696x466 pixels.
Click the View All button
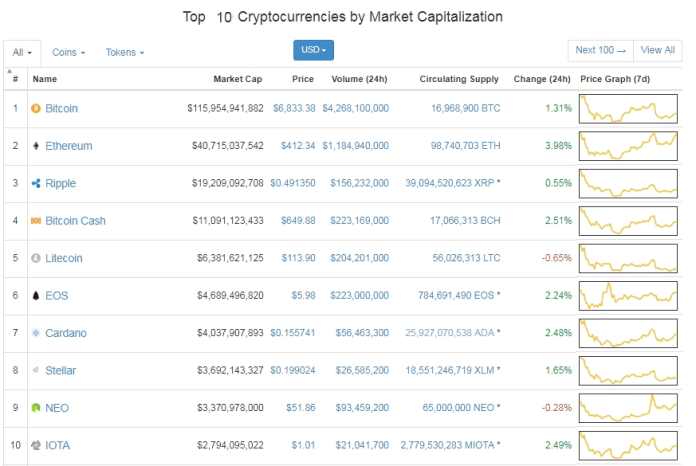point(657,50)
